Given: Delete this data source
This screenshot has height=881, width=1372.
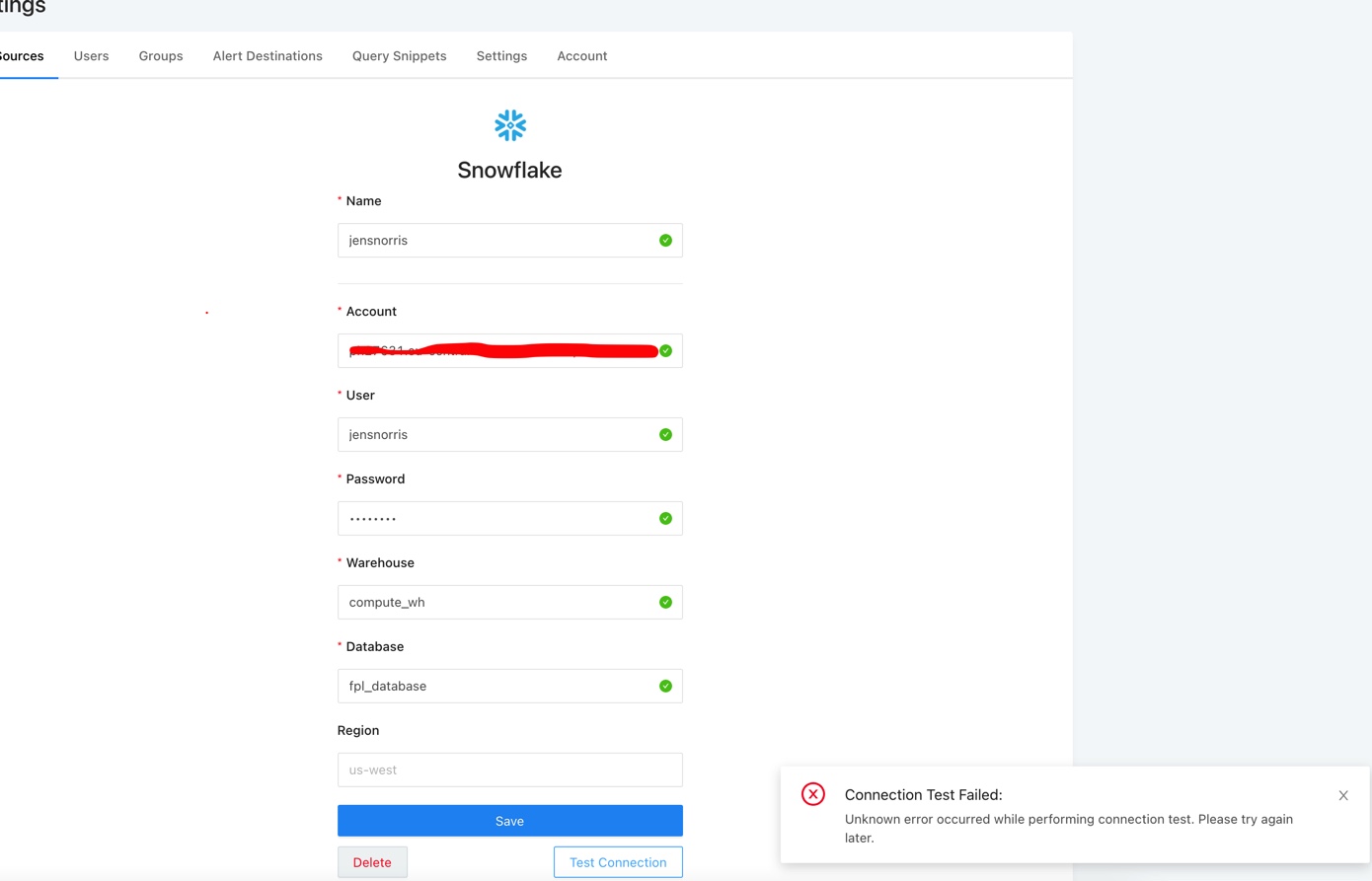Looking at the screenshot, I should point(372,862).
